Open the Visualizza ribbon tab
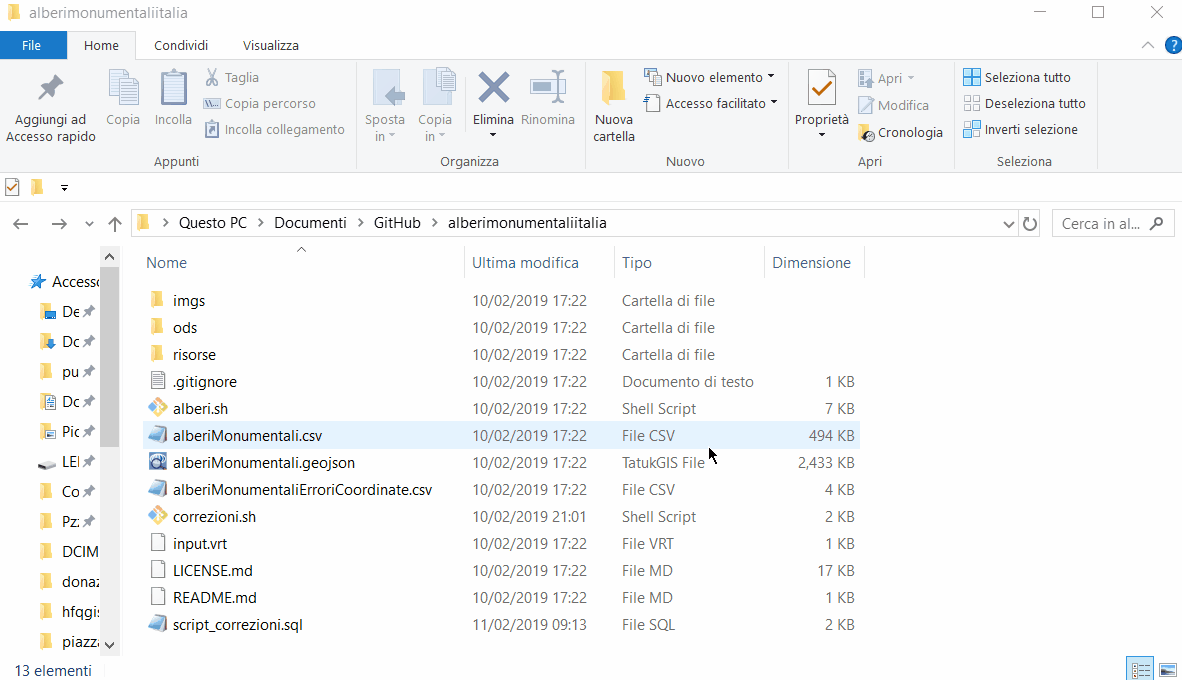This screenshot has width=1182, height=680. tap(270, 45)
